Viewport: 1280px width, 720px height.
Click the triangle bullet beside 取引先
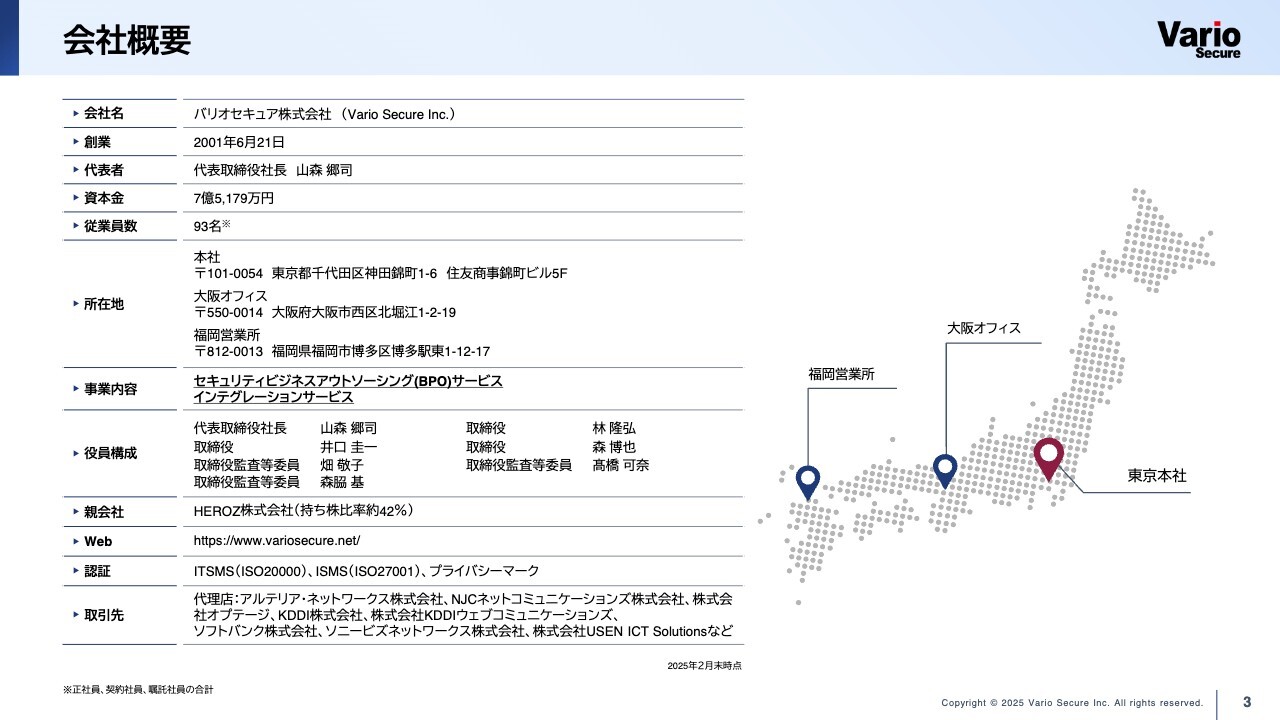click(x=76, y=615)
